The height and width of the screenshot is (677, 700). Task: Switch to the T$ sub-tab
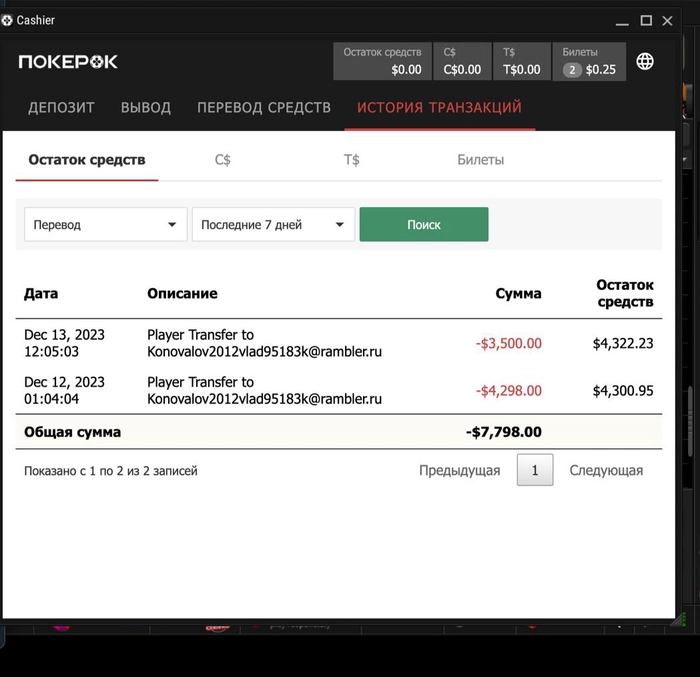click(x=351, y=160)
